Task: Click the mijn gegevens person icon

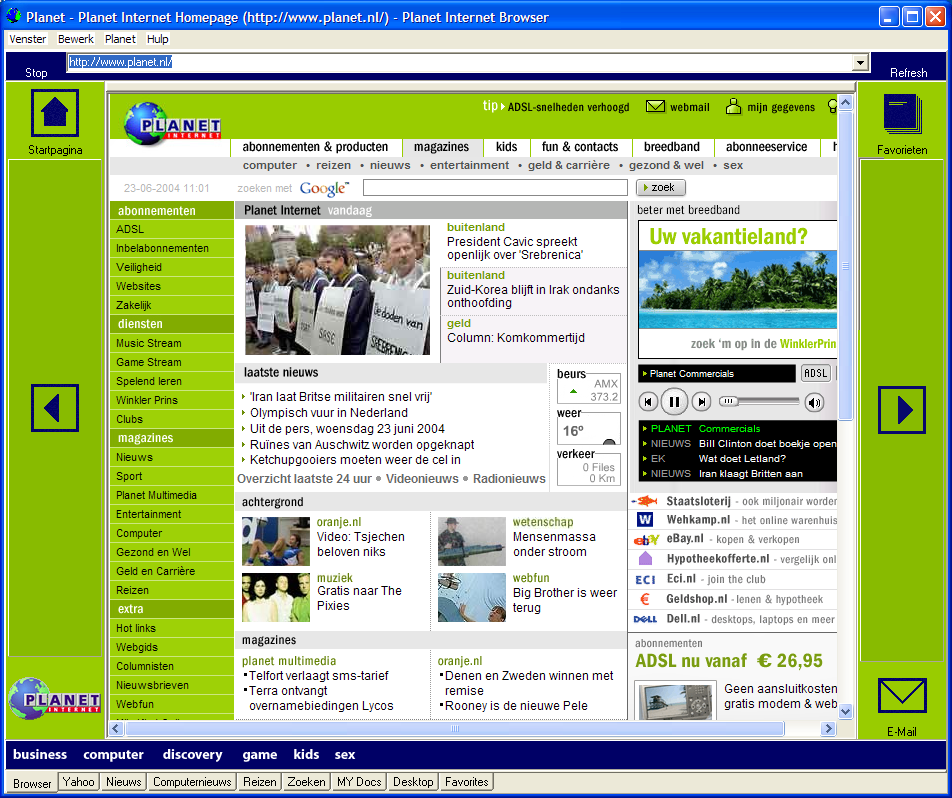Action: pos(733,107)
